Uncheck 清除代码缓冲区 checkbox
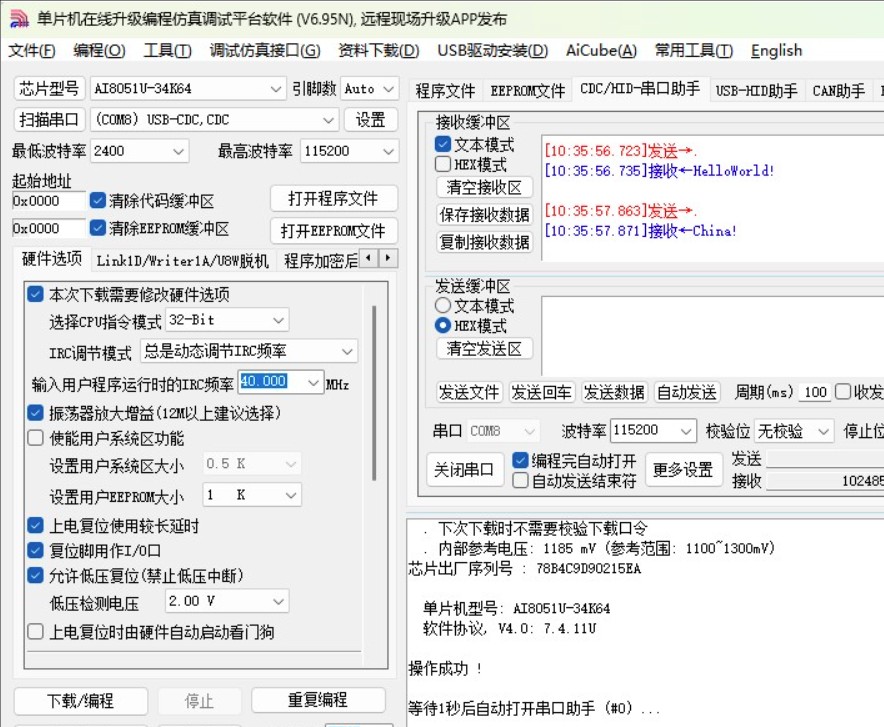The image size is (884, 727). pos(98,201)
